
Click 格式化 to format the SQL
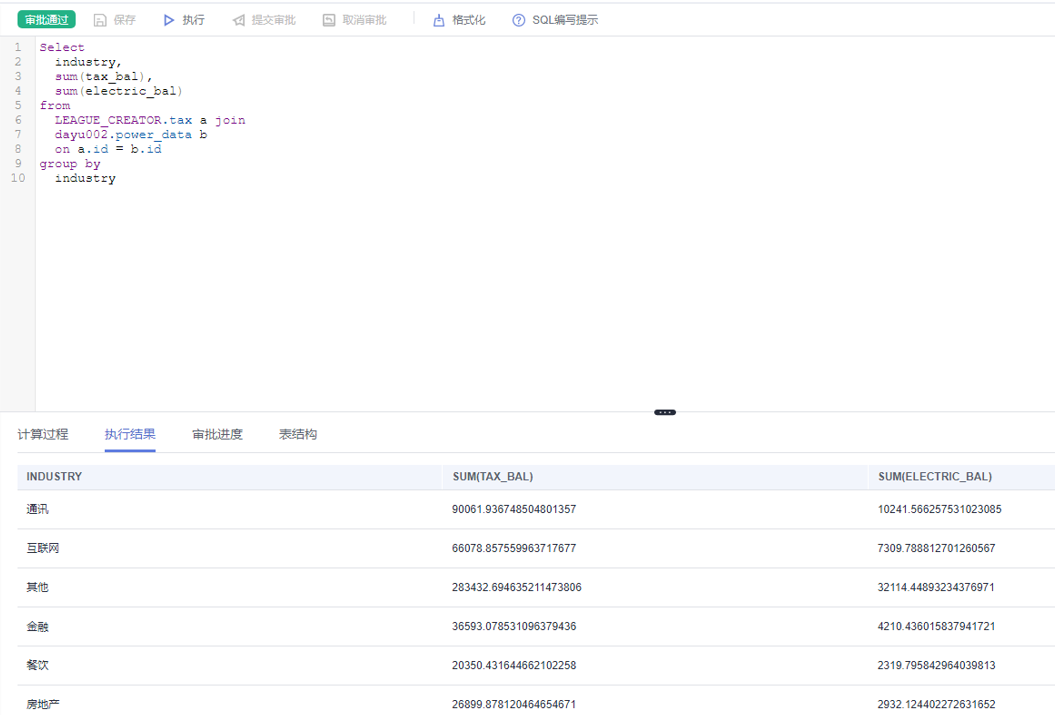[468, 20]
